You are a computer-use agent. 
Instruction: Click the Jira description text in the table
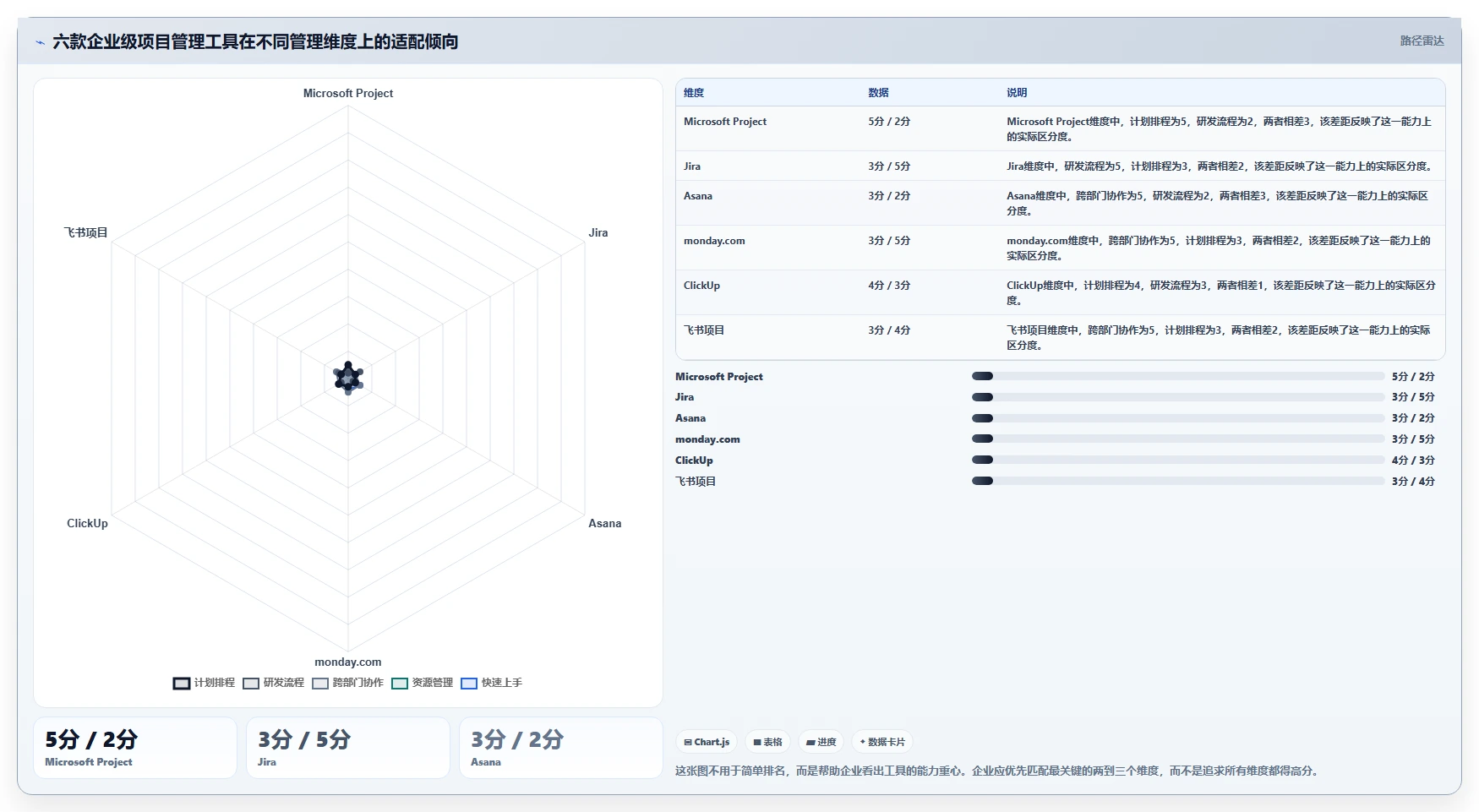pyautogui.click(x=1221, y=166)
